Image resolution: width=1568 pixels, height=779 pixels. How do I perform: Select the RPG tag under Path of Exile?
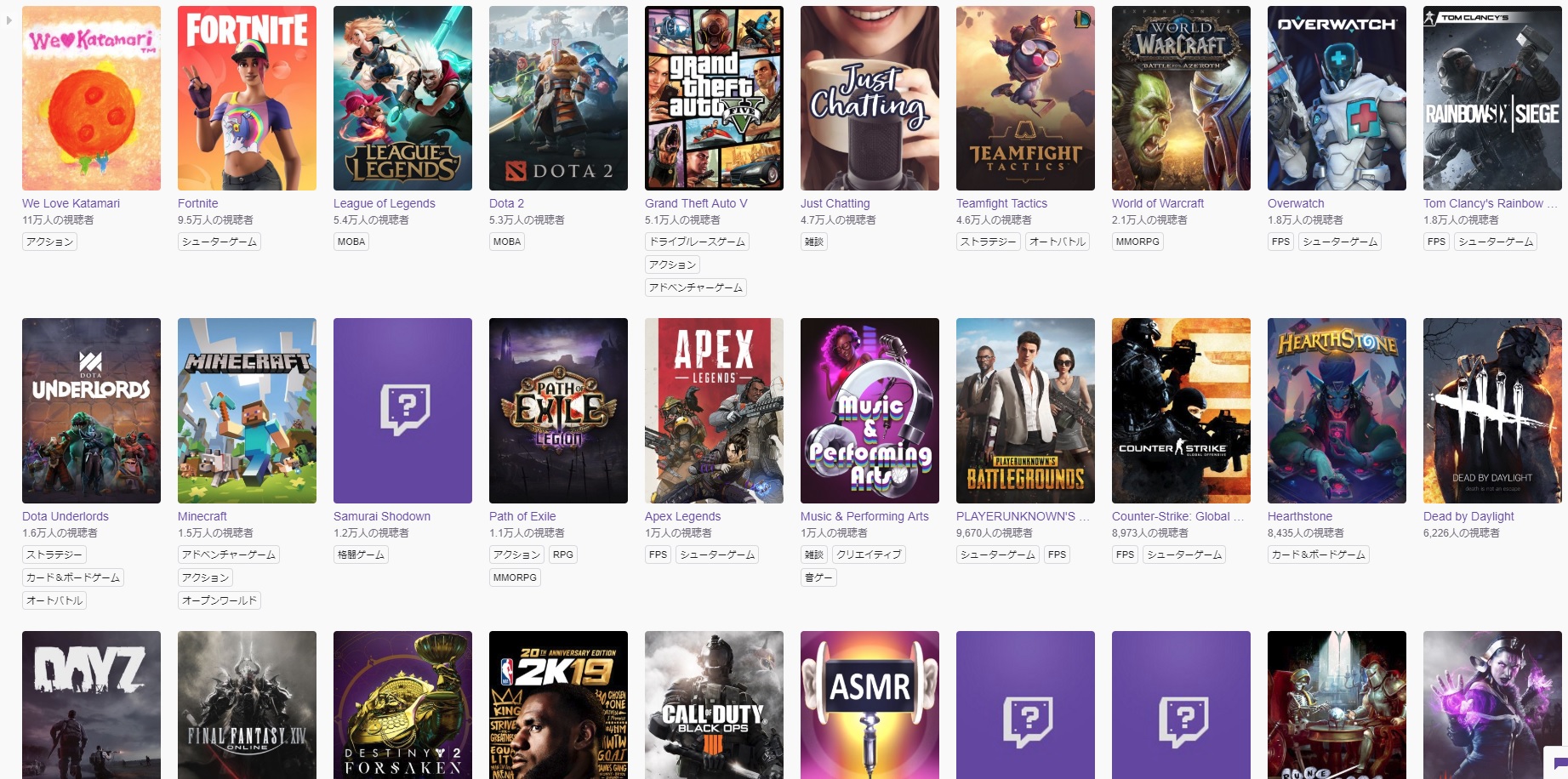tap(563, 554)
